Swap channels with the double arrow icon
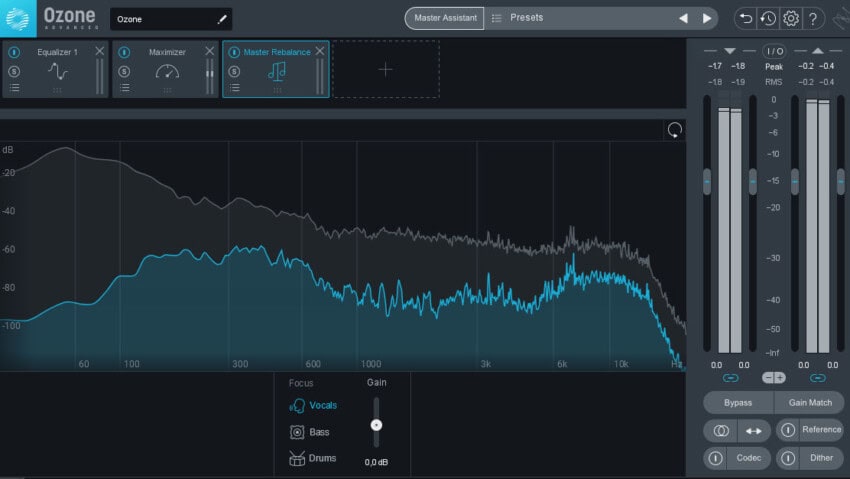This screenshot has height=479, width=850. click(x=754, y=431)
